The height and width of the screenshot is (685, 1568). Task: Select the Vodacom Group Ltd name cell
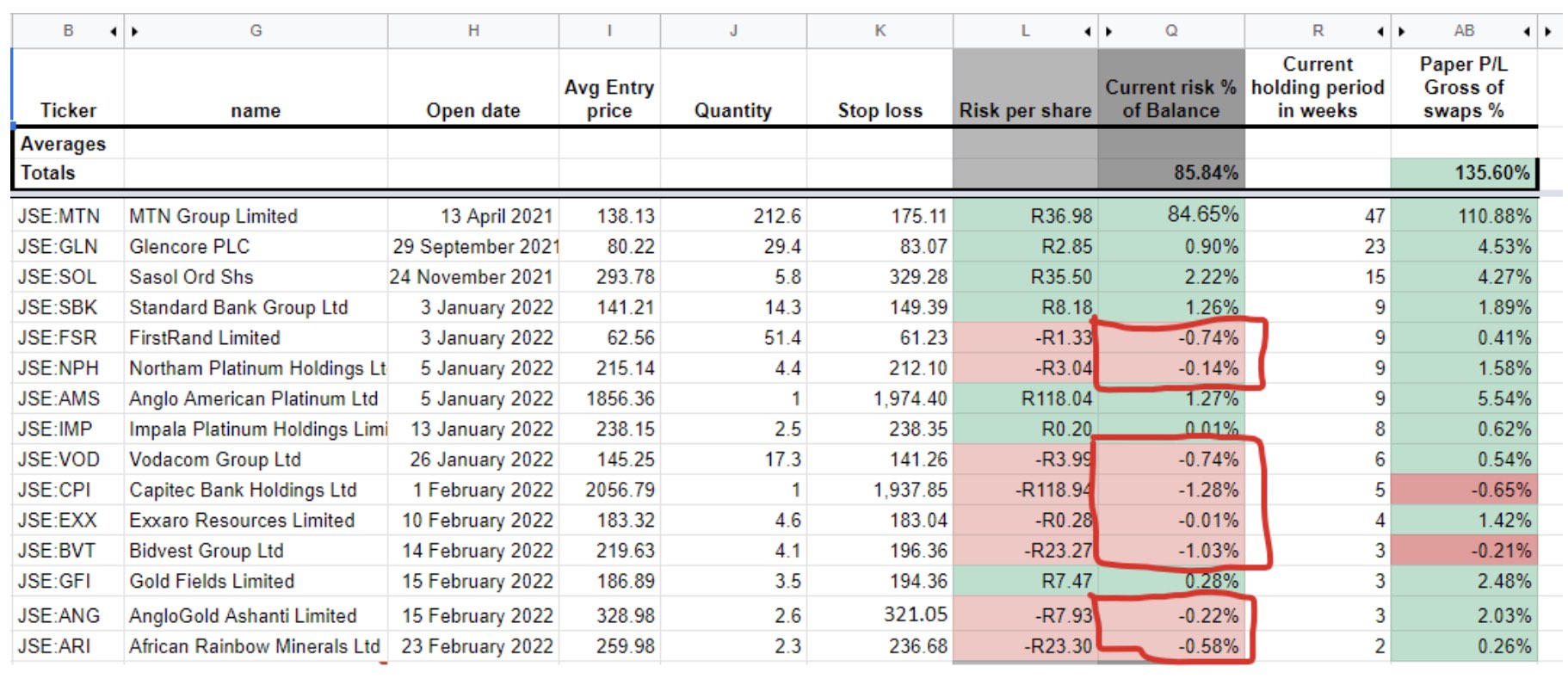click(256, 460)
